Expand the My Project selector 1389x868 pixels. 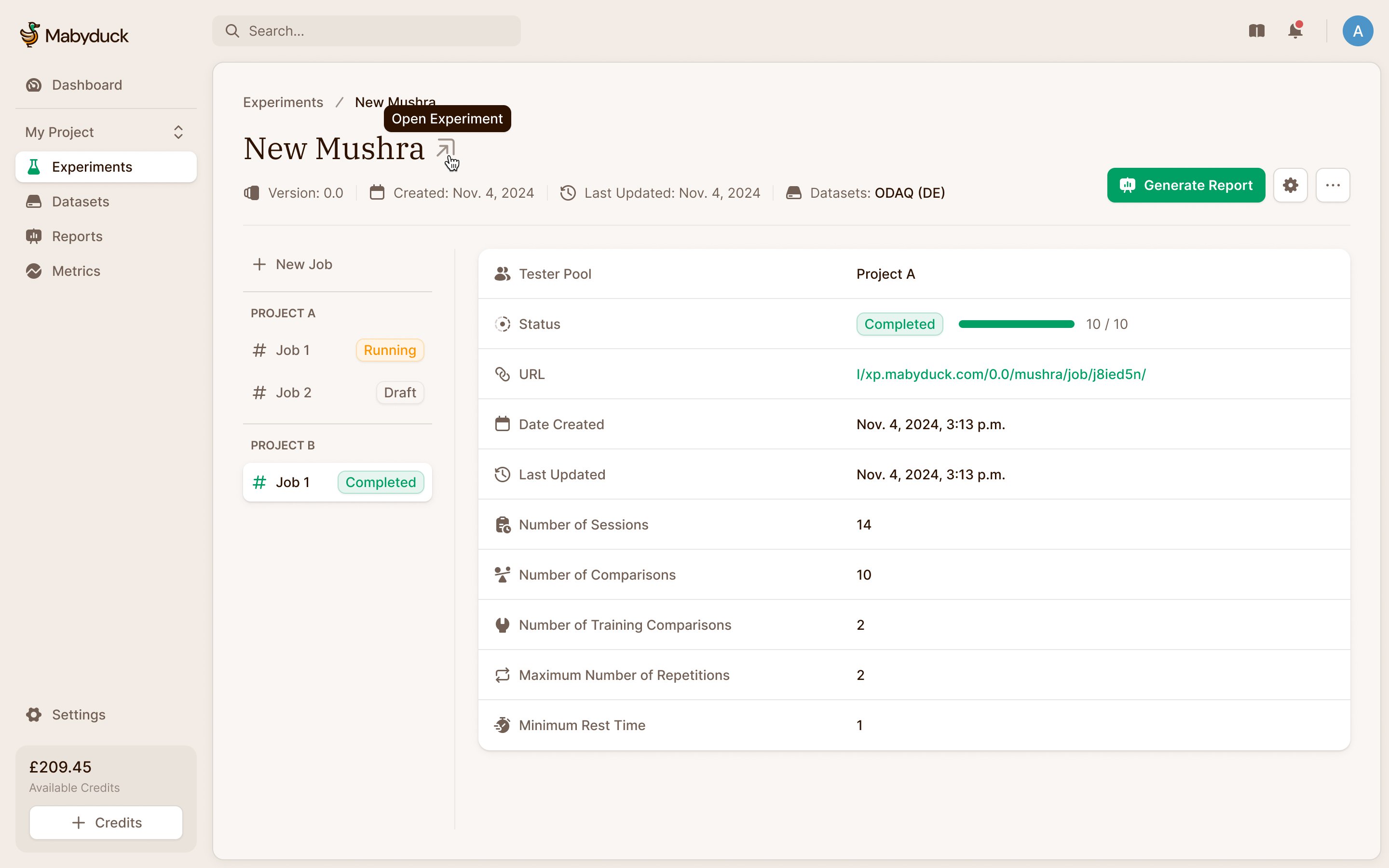[x=106, y=132]
